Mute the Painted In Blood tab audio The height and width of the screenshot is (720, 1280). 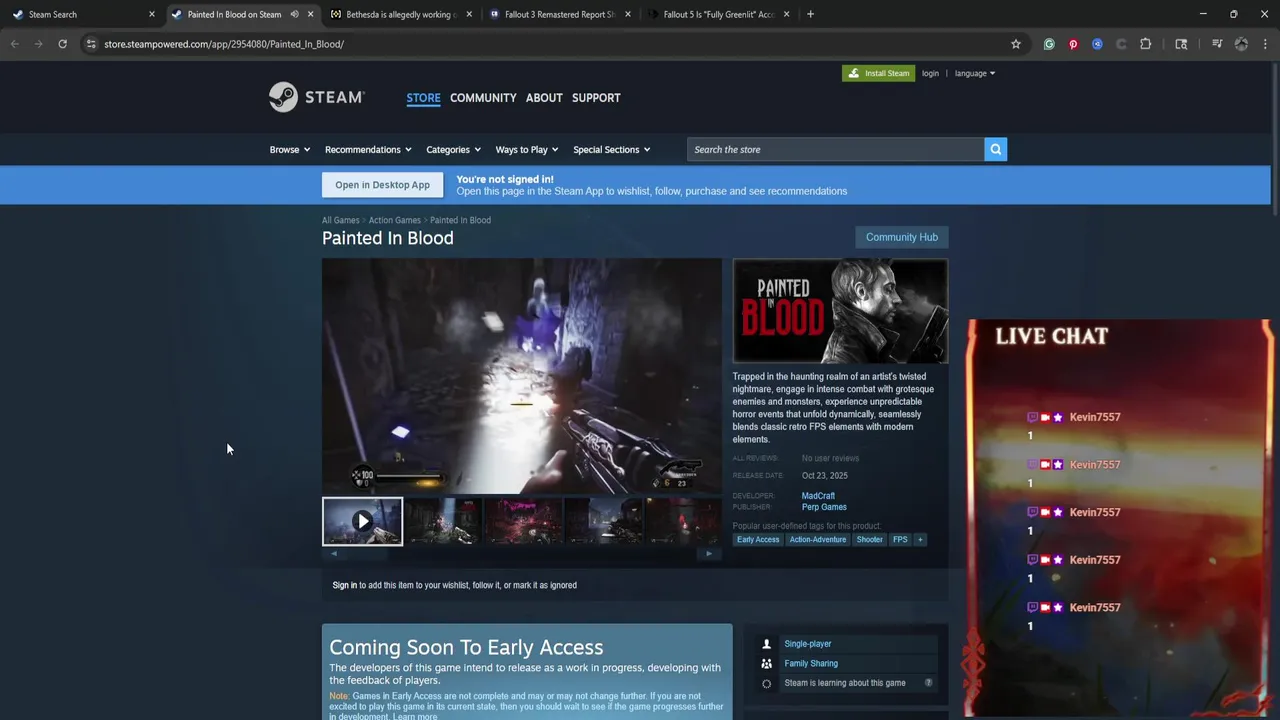tap(294, 14)
